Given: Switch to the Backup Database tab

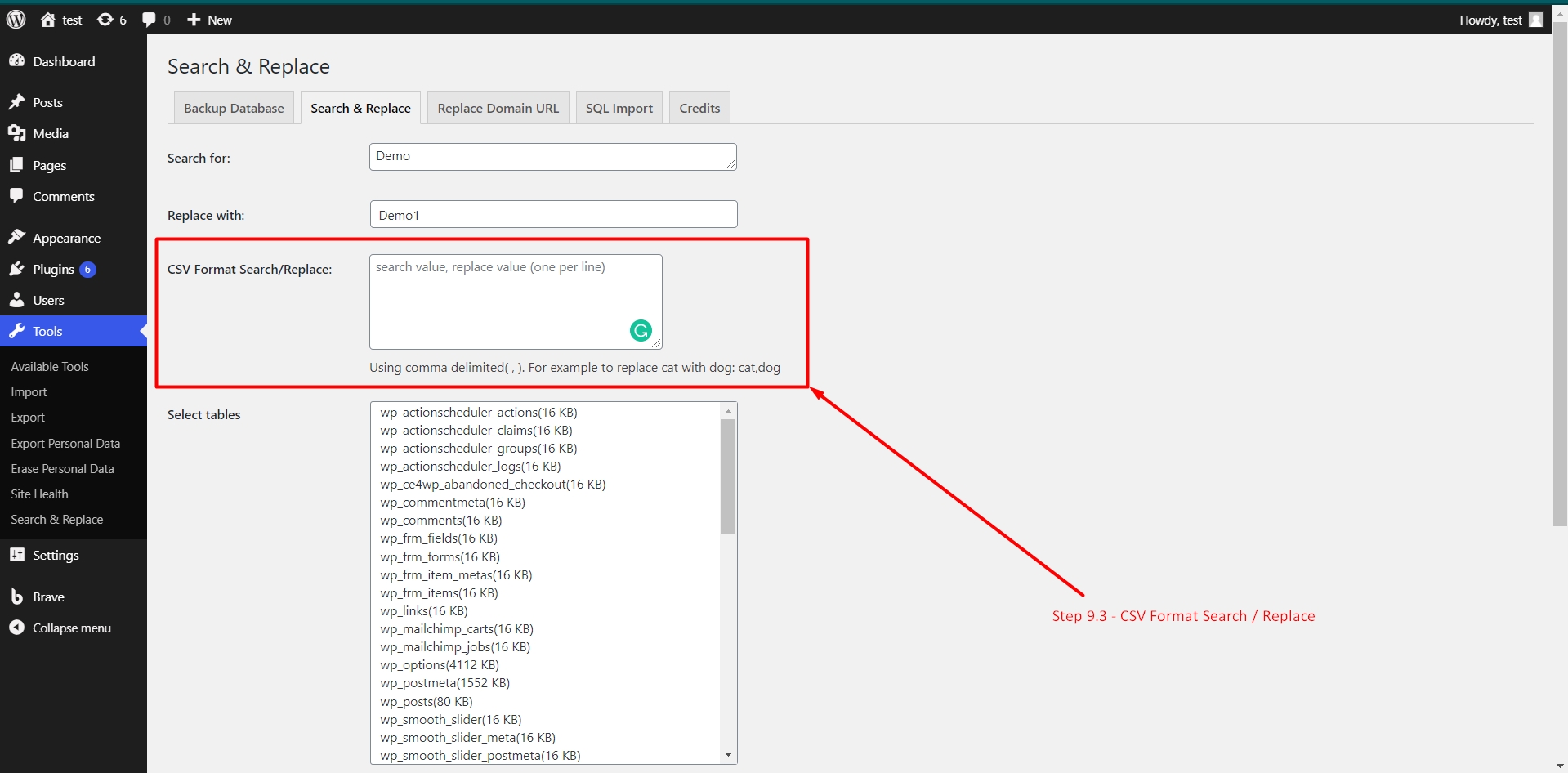Looking at the screenshot, I should [234, 108].
